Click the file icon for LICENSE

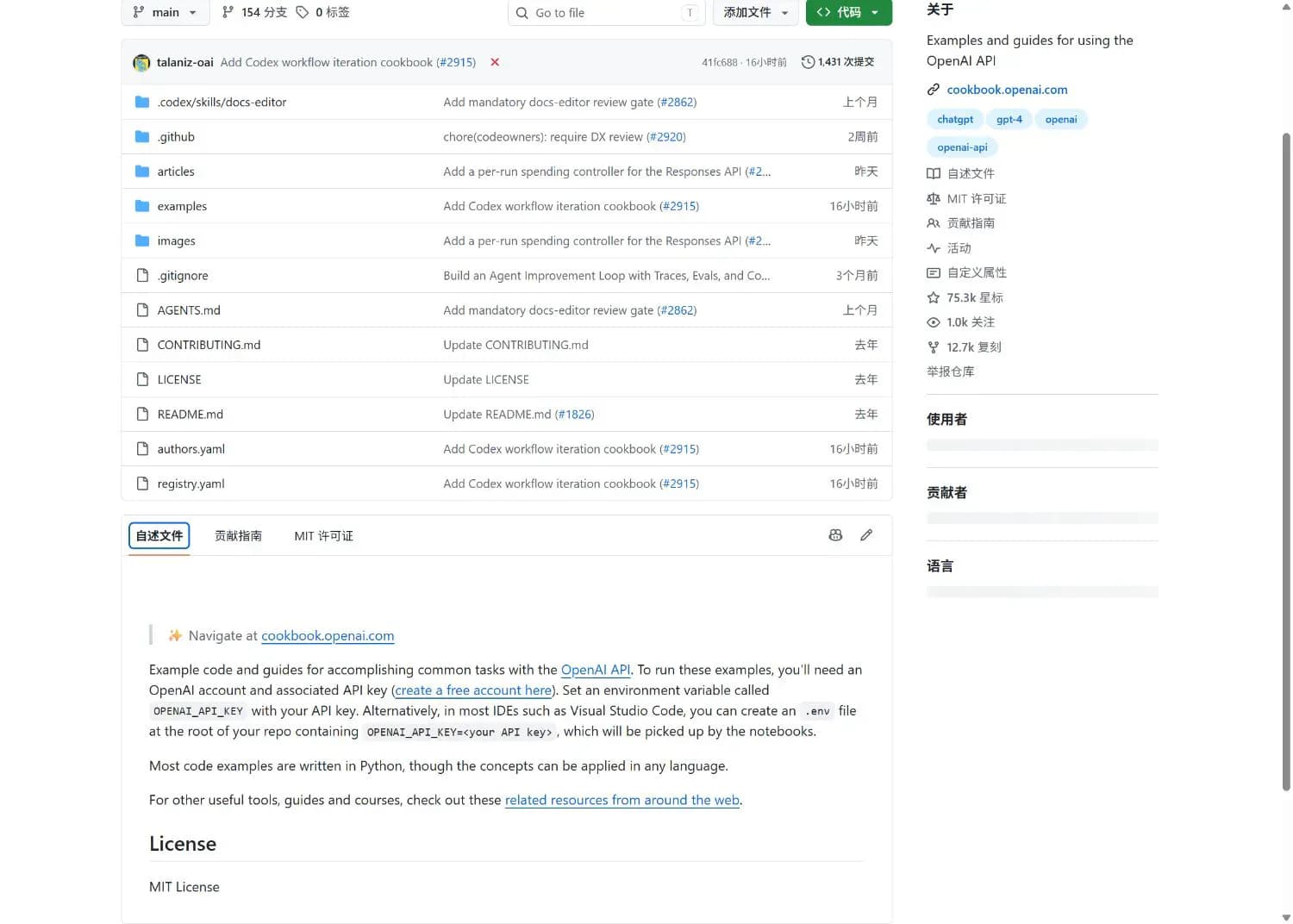(142, 379)
